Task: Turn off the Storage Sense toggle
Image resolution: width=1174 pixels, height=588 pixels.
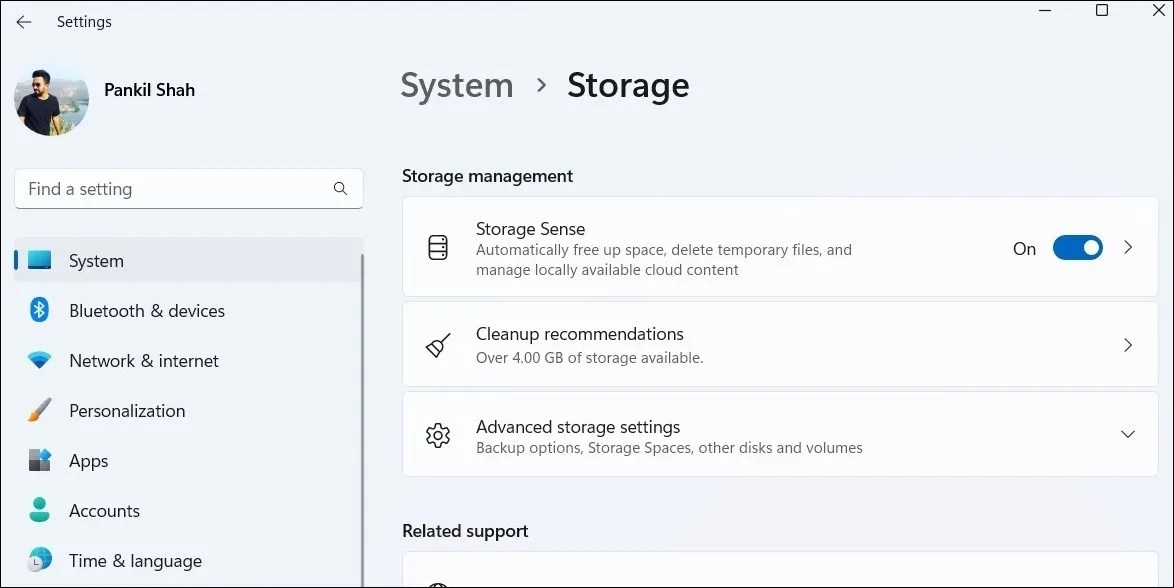Action: pyautogui.click(x=1078, y=247)
